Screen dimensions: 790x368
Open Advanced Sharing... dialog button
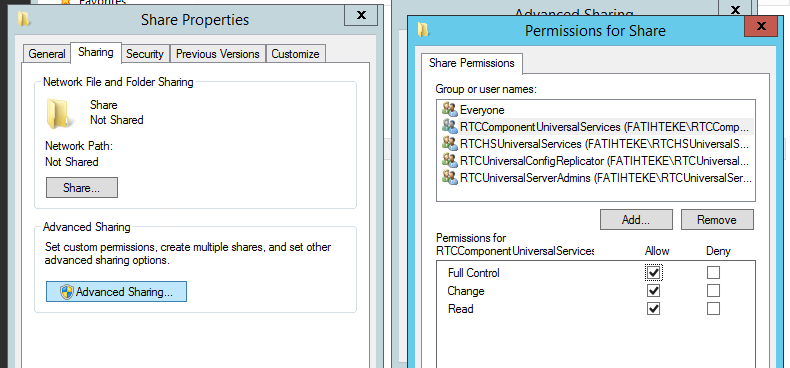pos(116,292)
